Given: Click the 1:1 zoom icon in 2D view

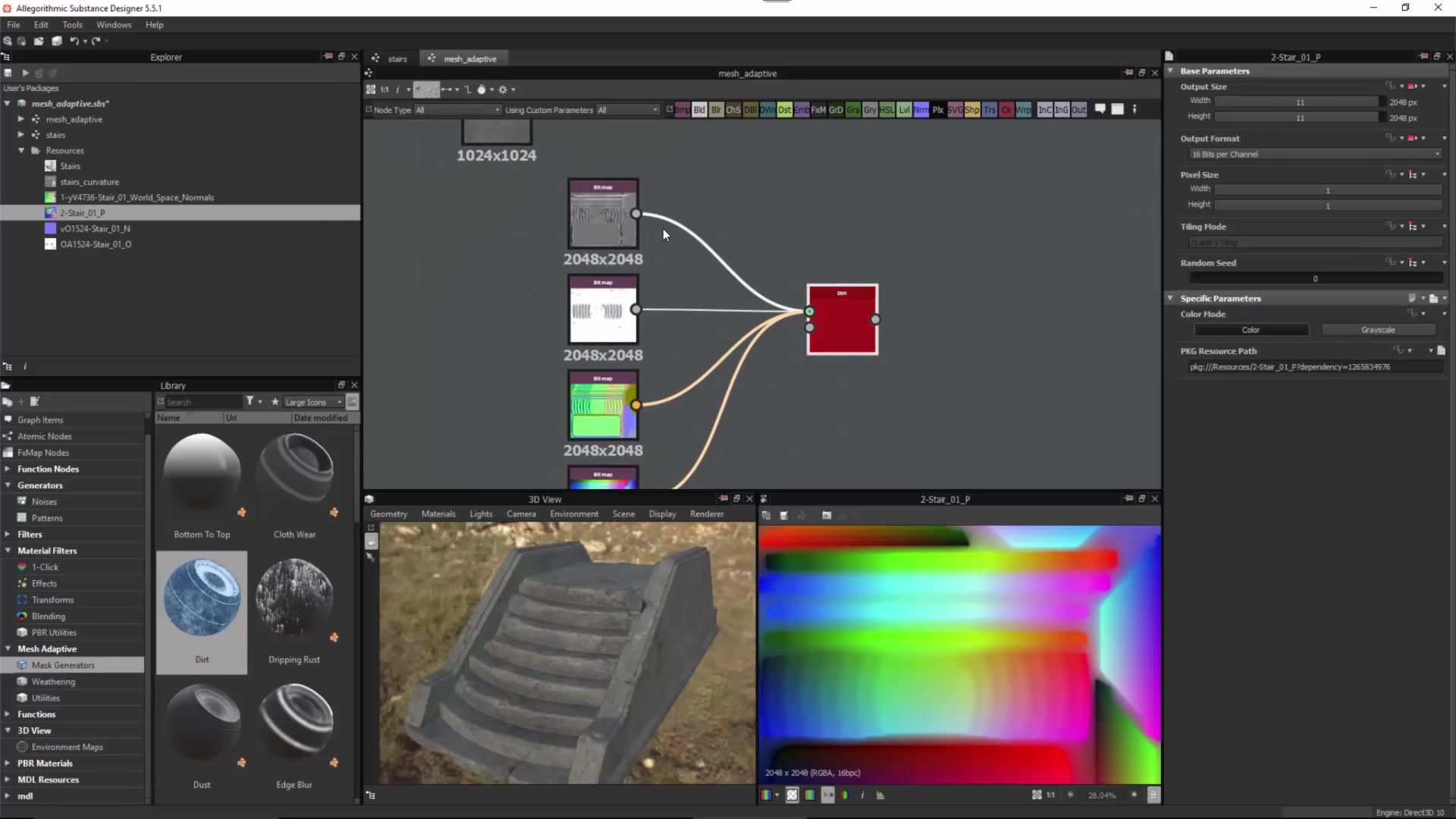Looking at the screenshot, I should (1050, 795).
